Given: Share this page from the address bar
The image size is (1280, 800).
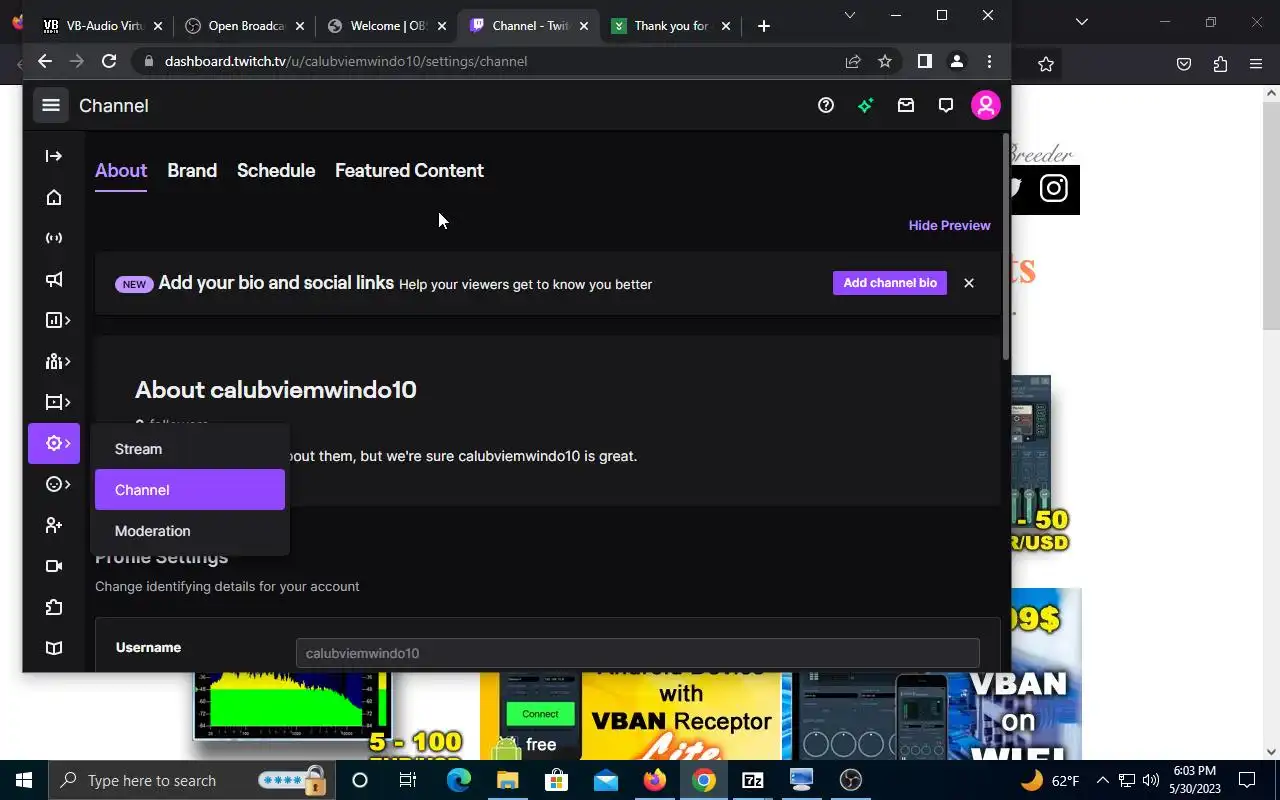Looking at the screenshot, I should (853, 61).
